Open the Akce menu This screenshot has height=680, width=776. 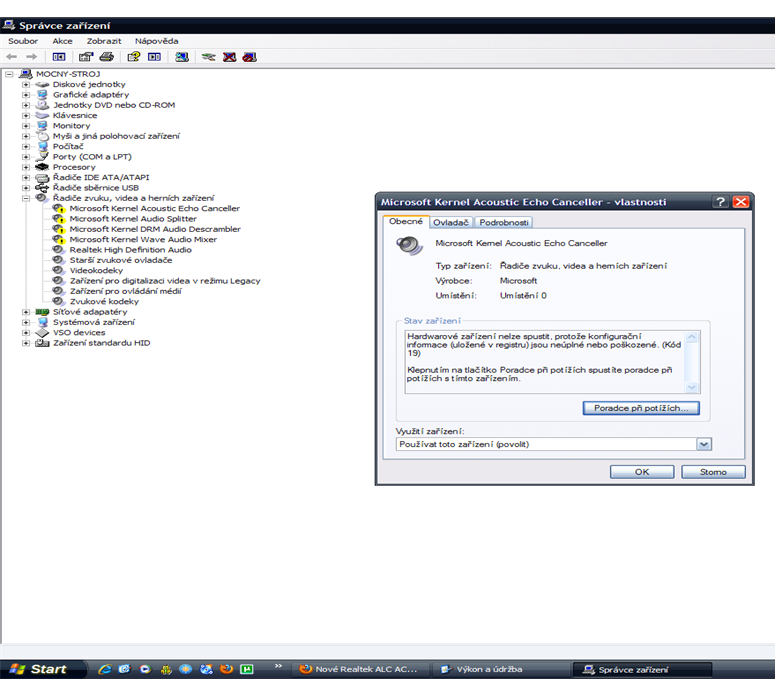62,41
